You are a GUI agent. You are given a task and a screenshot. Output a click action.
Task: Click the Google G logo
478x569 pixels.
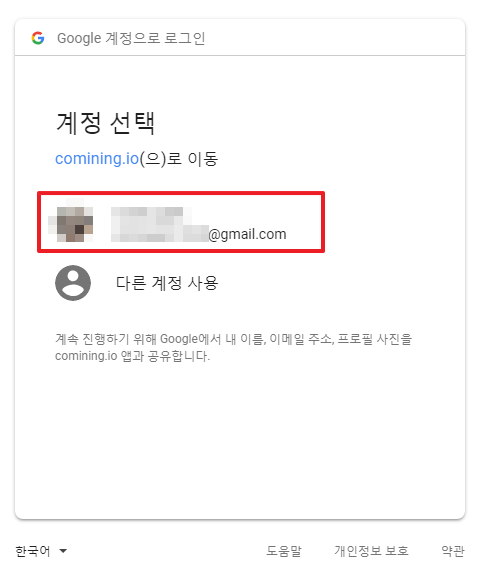[x=38, y=38]
